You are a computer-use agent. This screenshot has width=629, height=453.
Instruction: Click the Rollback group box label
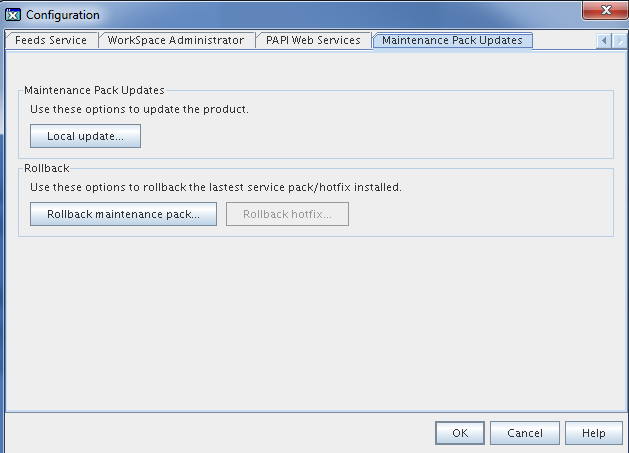47,168
